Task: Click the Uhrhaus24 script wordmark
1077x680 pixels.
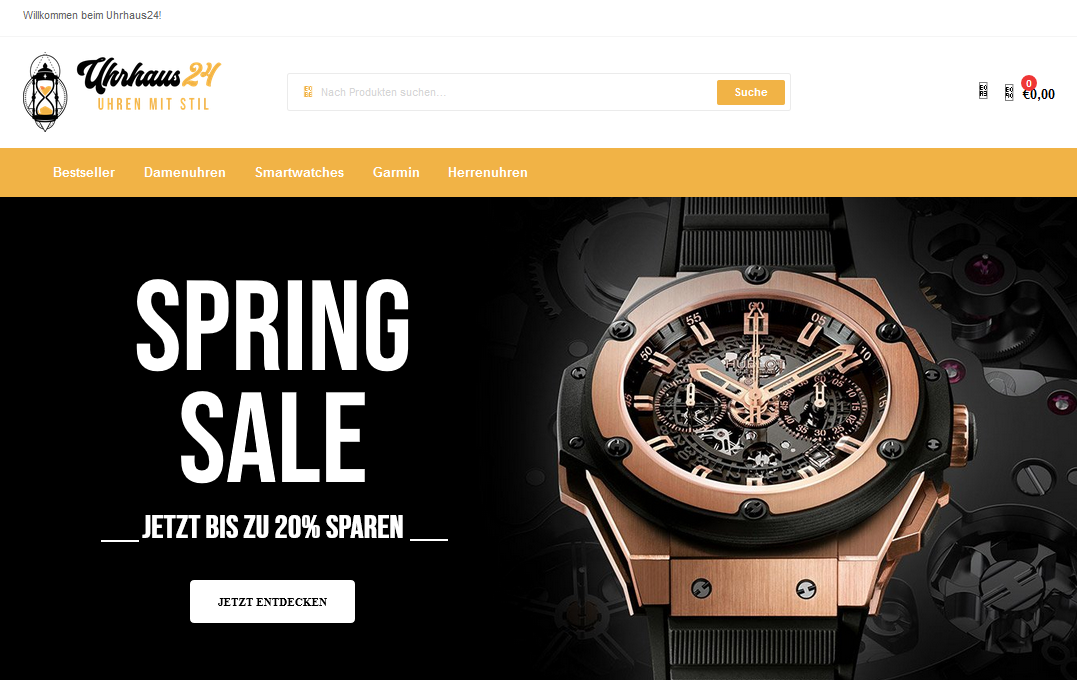Action: [x=148, y=75]
